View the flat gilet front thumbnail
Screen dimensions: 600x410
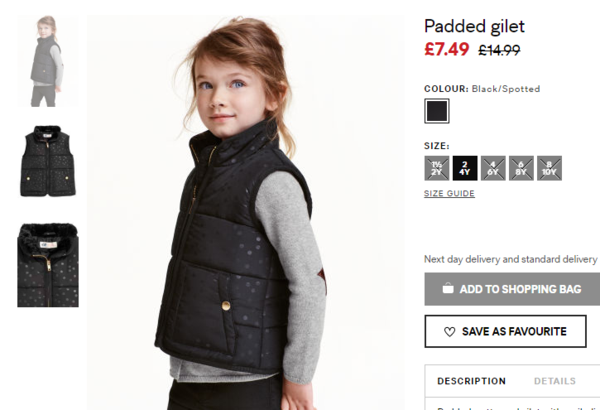pos(48,161)
